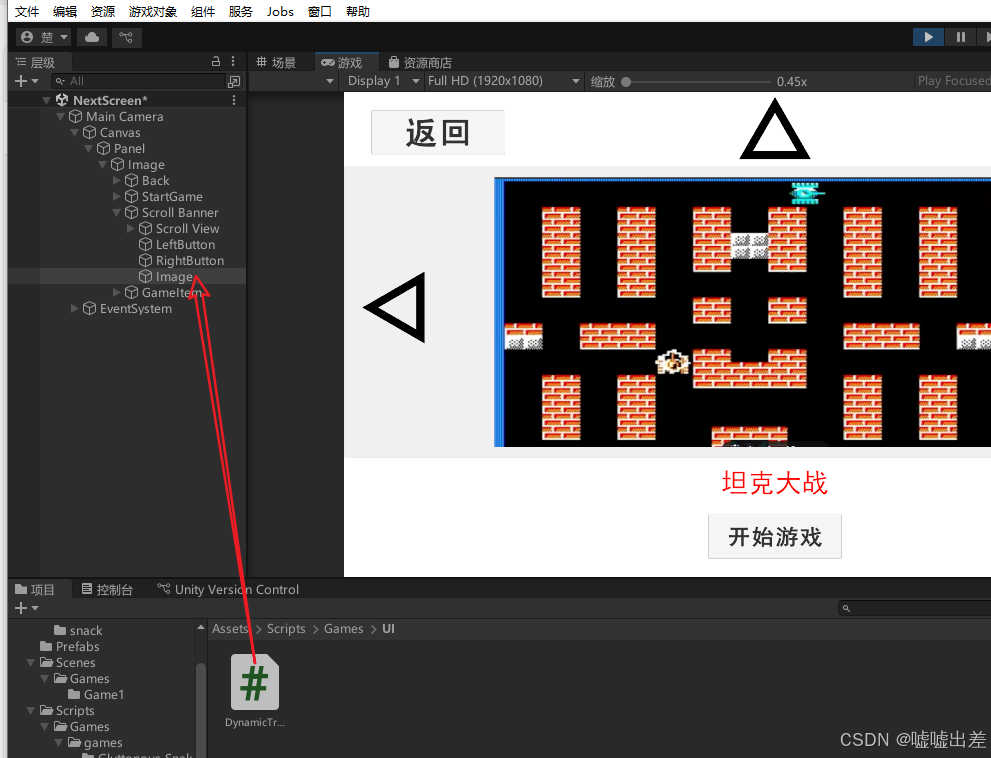This screenshot has height=758, width=991.
Task: Click the cube icon of Scroll Banner
Action: [131, 212]
